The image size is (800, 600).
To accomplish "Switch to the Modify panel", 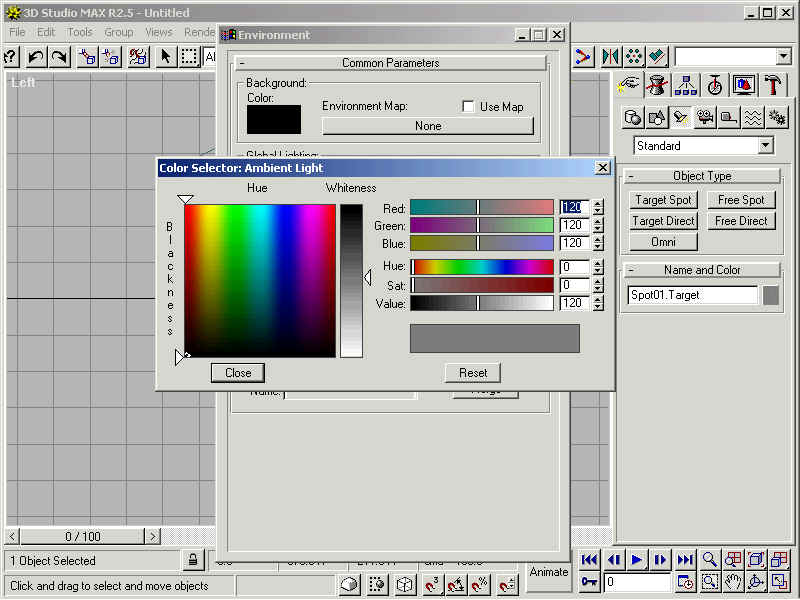I will (x=655, y=85).
